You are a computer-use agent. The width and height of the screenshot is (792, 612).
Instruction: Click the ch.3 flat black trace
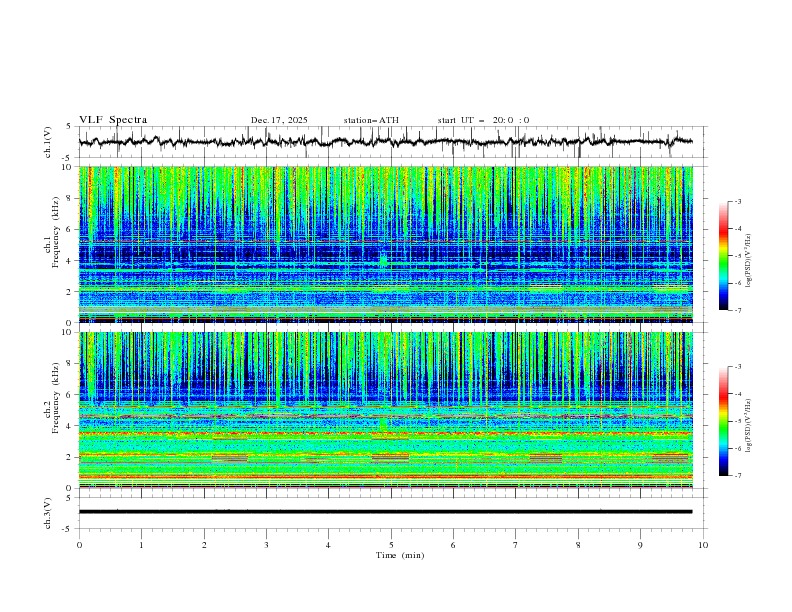(x=385, y=512)
